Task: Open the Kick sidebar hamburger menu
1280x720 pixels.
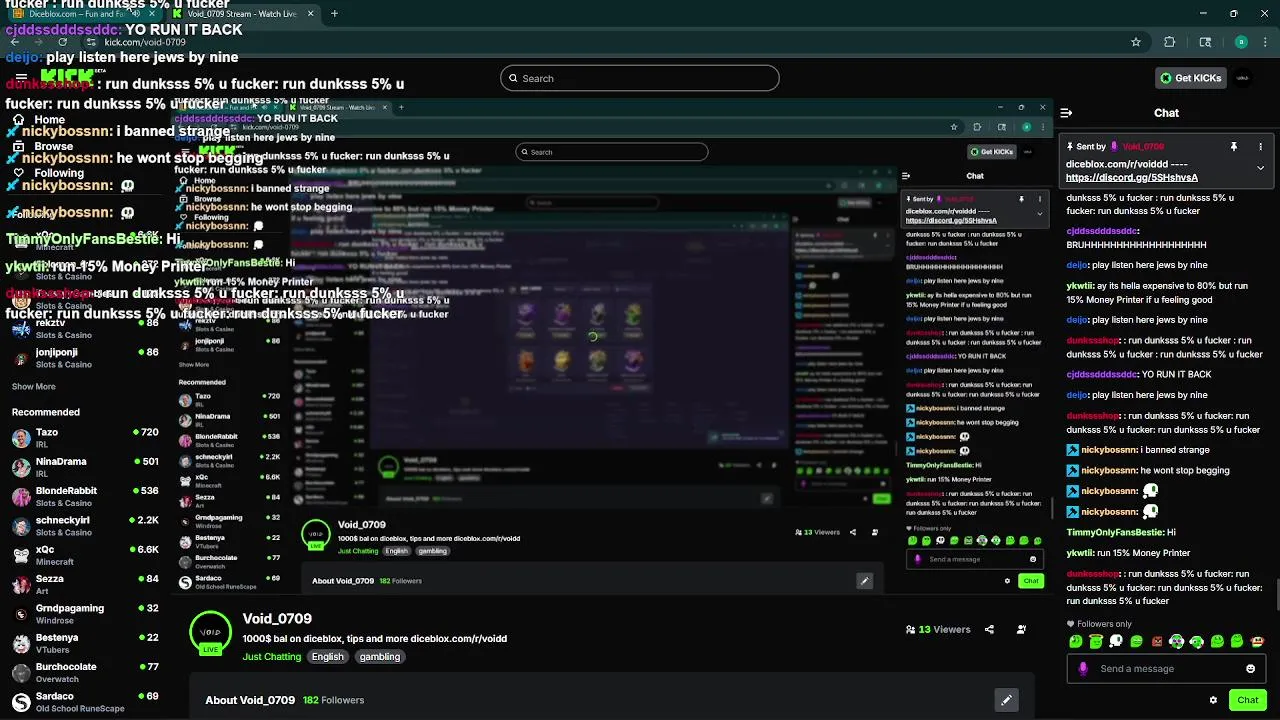Action: (x=20, y=77)
